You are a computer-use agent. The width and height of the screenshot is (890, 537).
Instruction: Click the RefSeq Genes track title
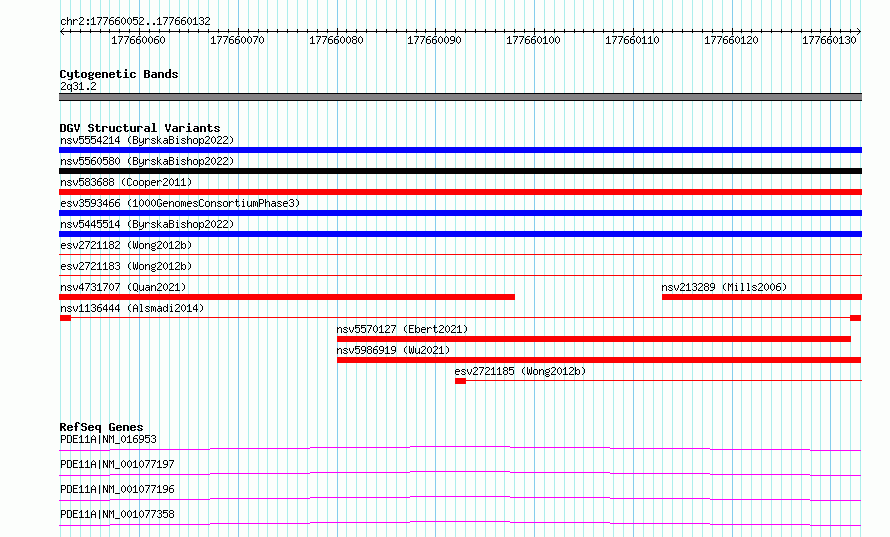[x=101, y=427]
